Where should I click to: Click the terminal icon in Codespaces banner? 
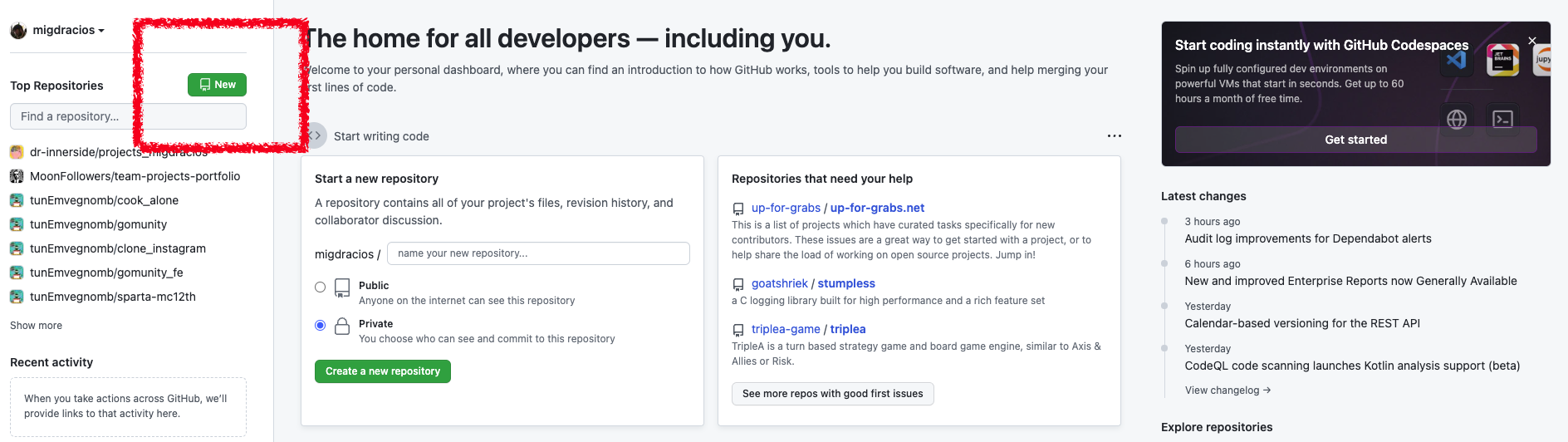[x=1502, y=120]
